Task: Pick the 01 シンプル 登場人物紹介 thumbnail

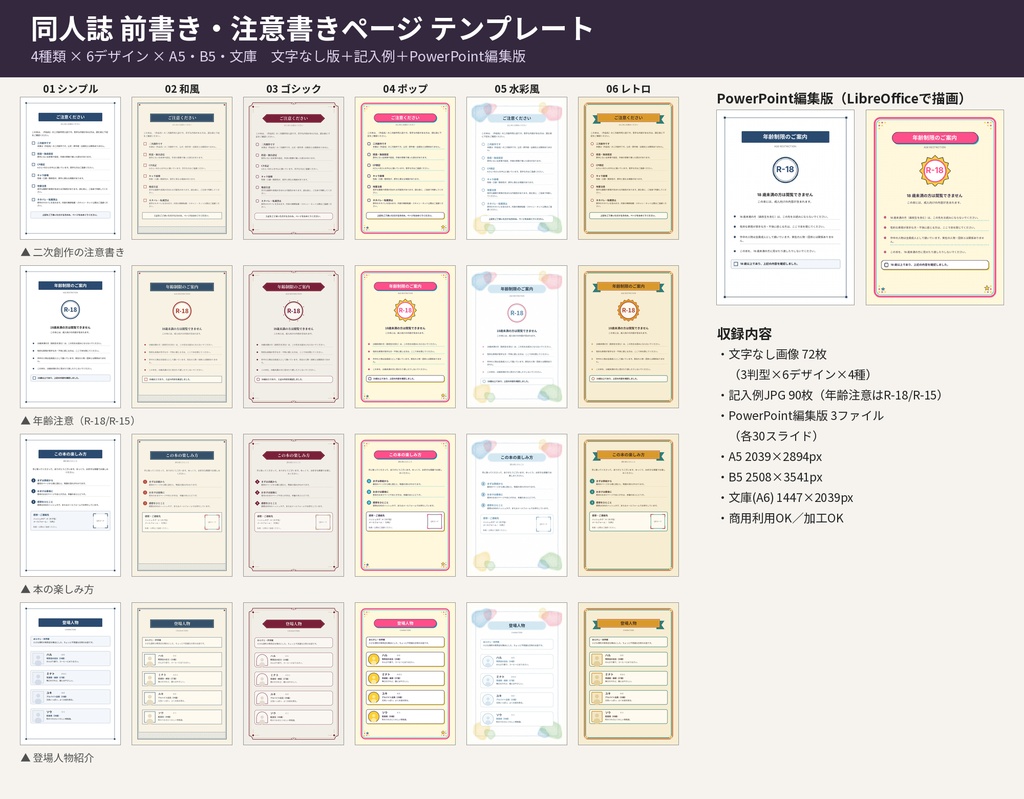Action: tap(71, 674)
